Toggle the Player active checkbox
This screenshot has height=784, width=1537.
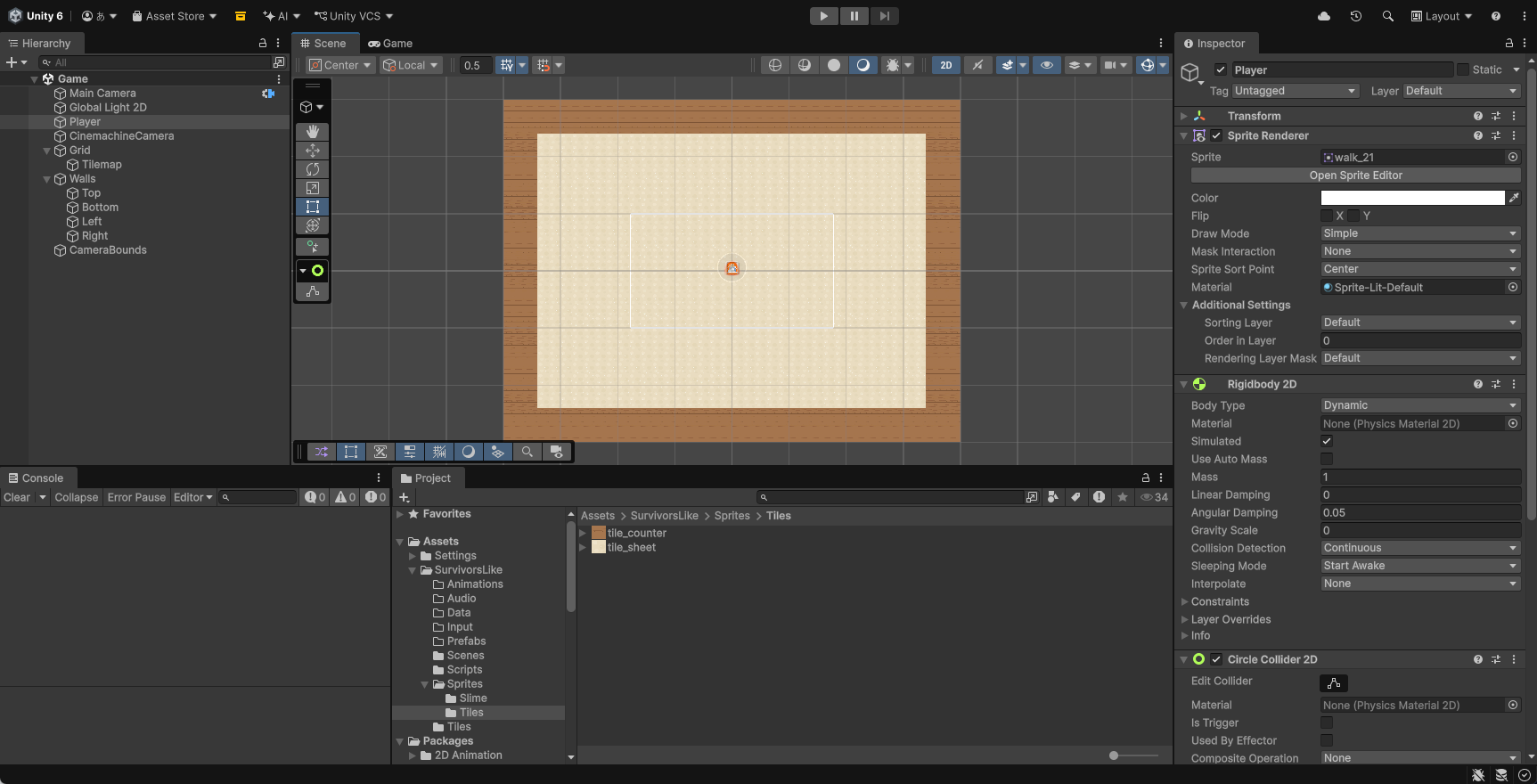coord(1221,69)
